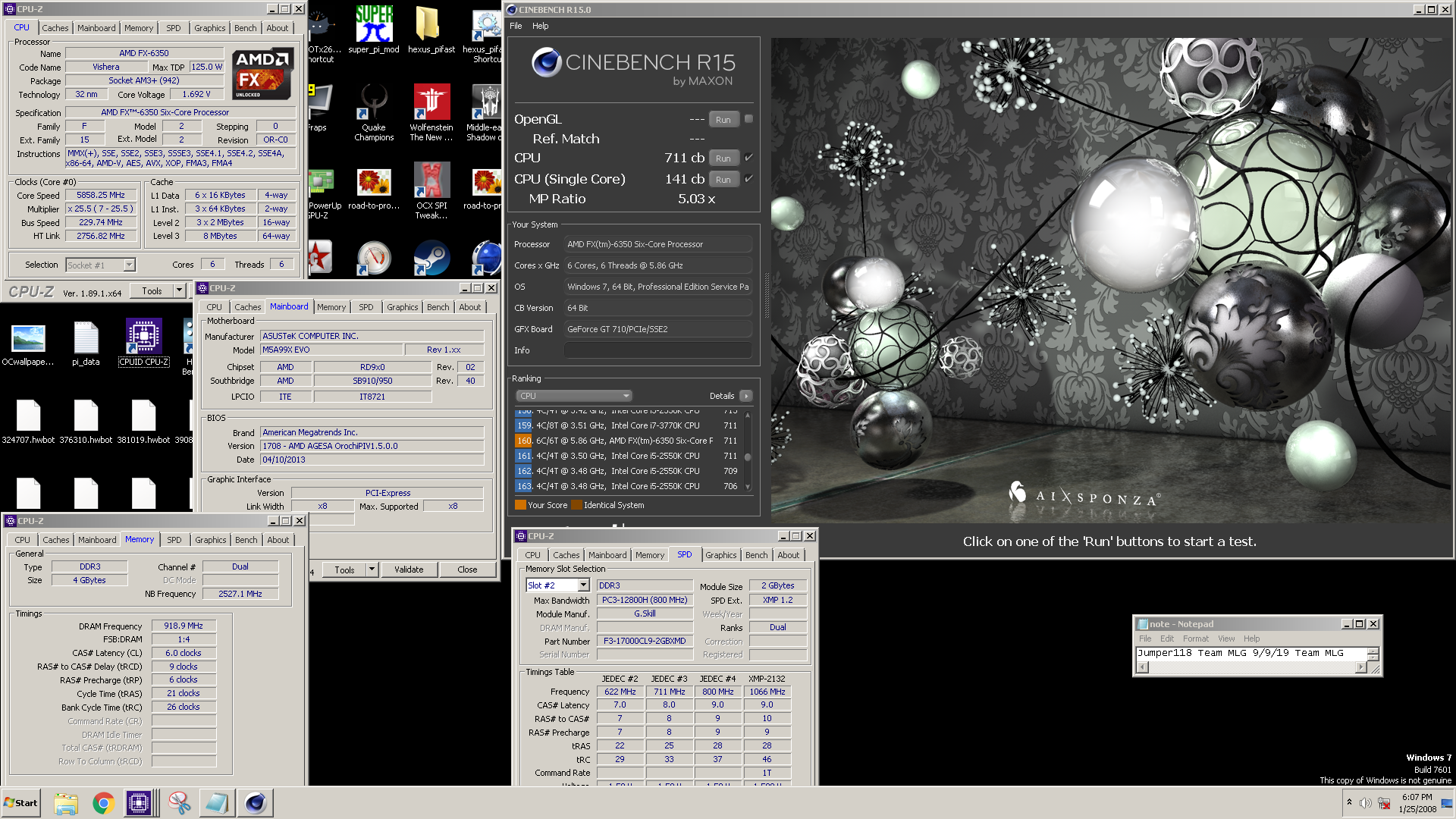Image resolution: width=1456 pixels, height=819 pixels.
Task: Expand the ranking Details arrow
Action: [x=746, y=396]
